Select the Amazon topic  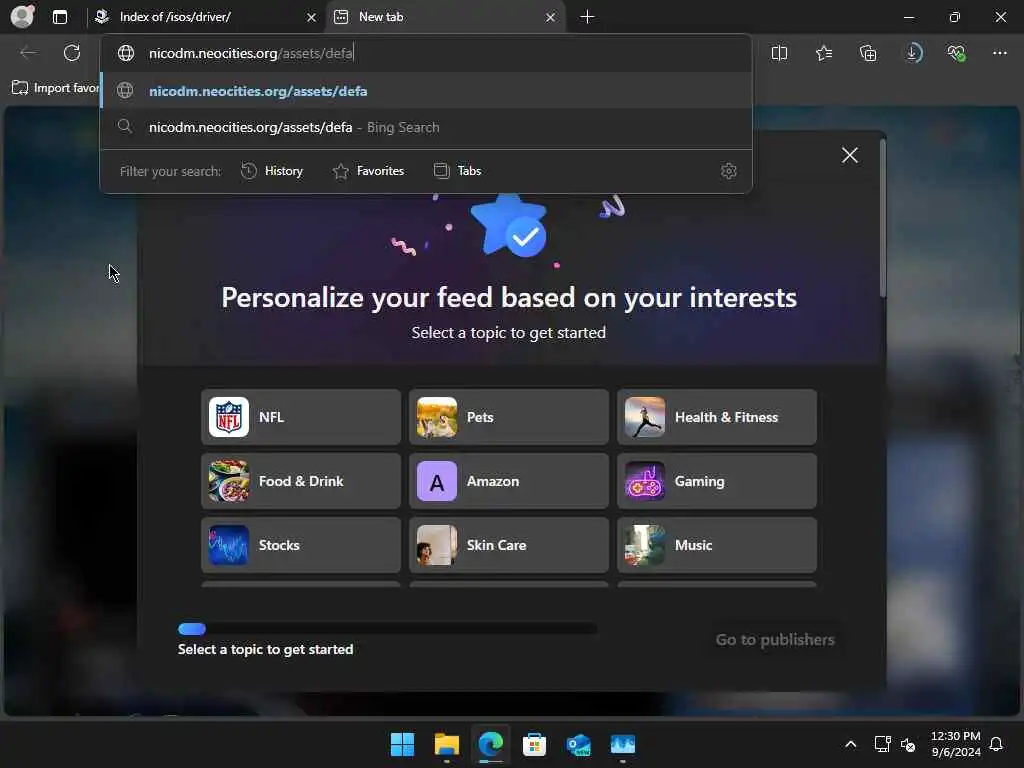(509, 481)
